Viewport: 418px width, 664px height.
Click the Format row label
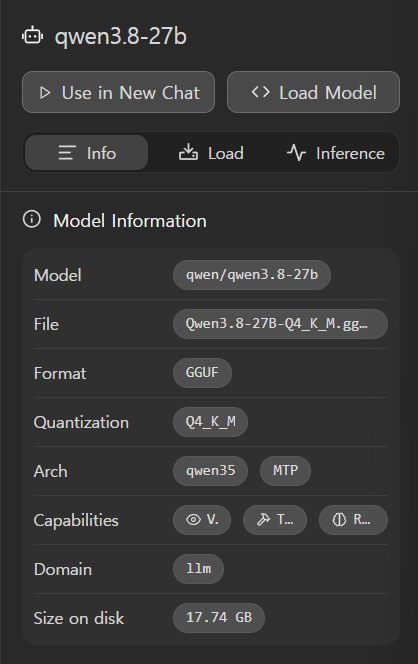coord(60,373)
